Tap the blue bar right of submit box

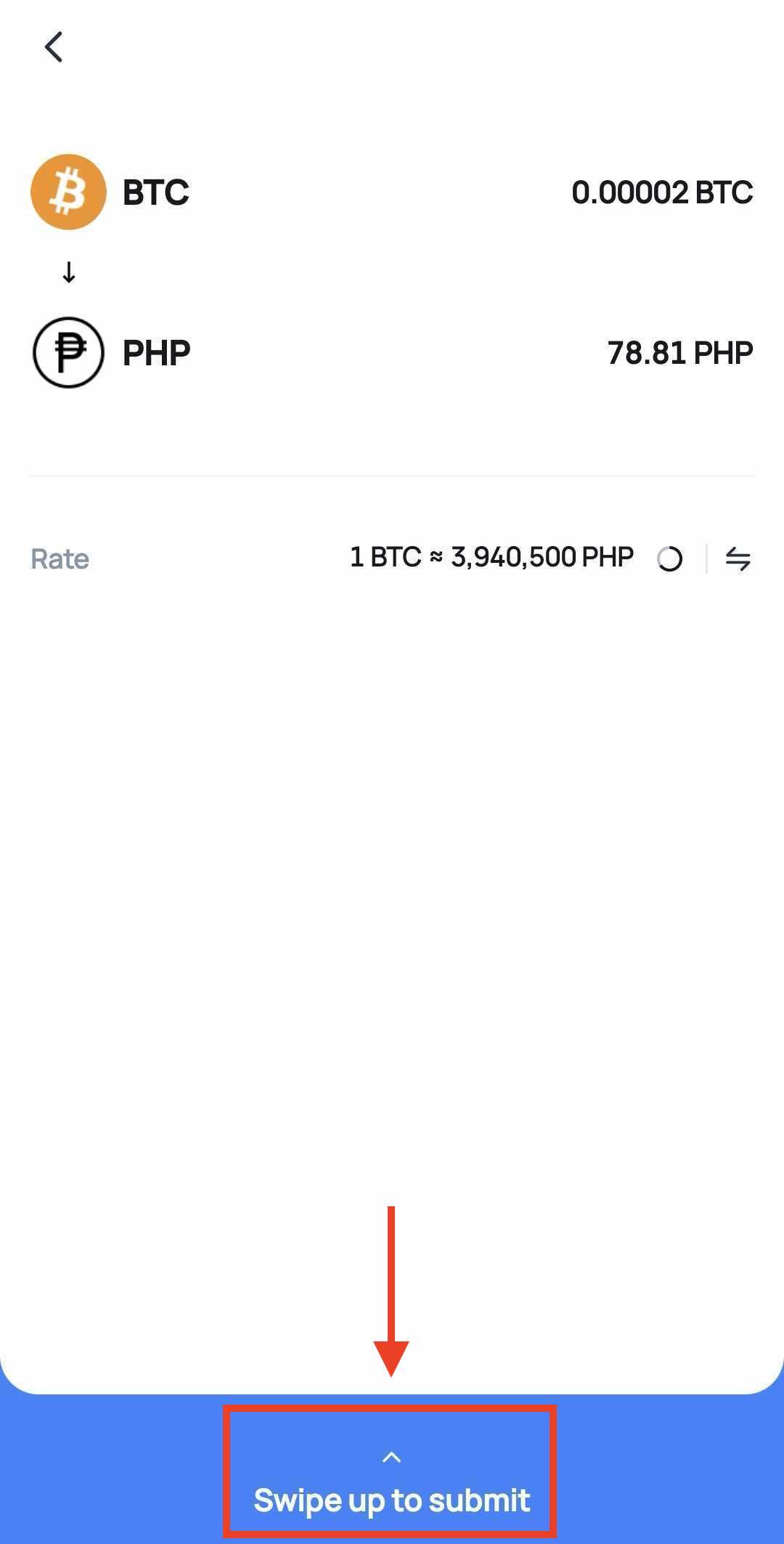(668, 1474)
